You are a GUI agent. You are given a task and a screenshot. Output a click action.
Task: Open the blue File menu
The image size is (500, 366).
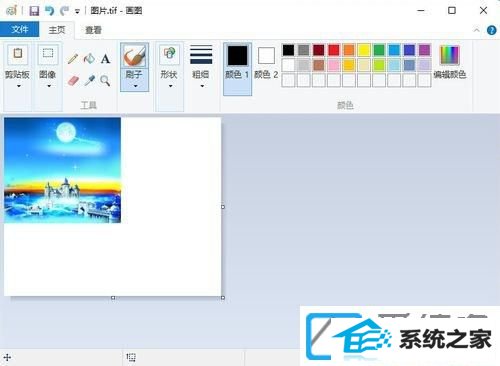pos(20,29)
